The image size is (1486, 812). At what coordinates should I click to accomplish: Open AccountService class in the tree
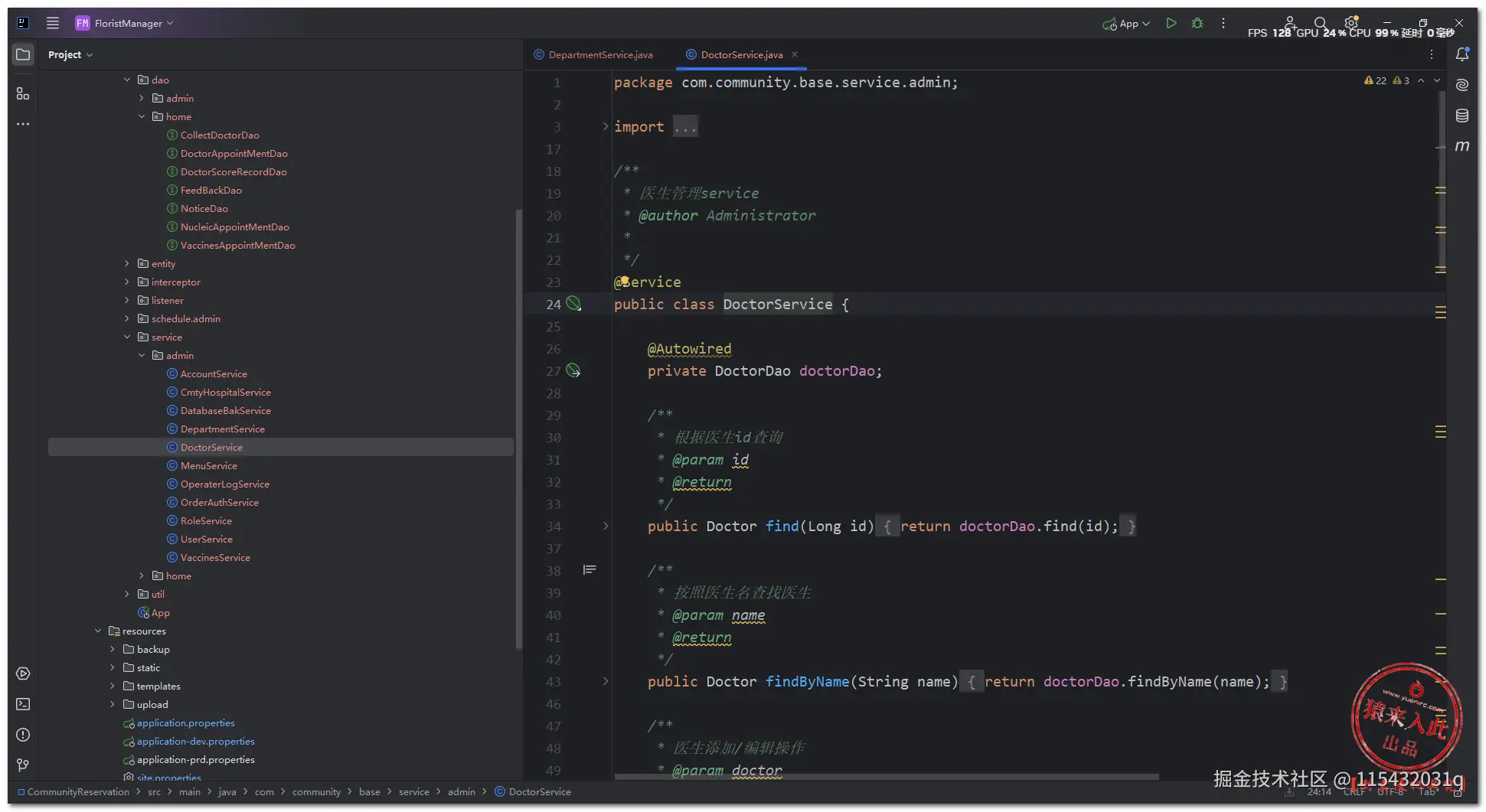pos(214,373)
